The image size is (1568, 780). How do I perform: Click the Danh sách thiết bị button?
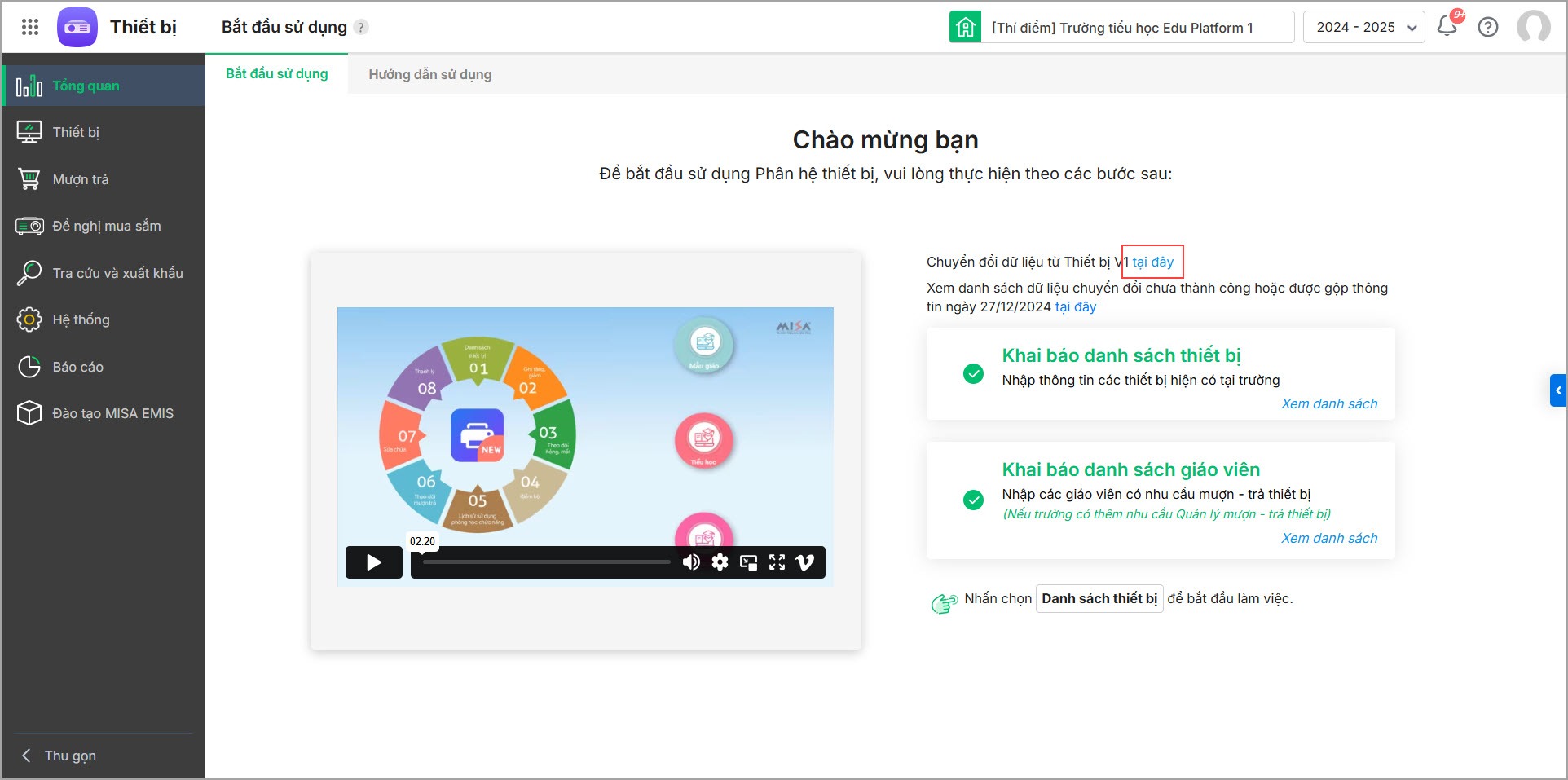tap(1099, 598)
